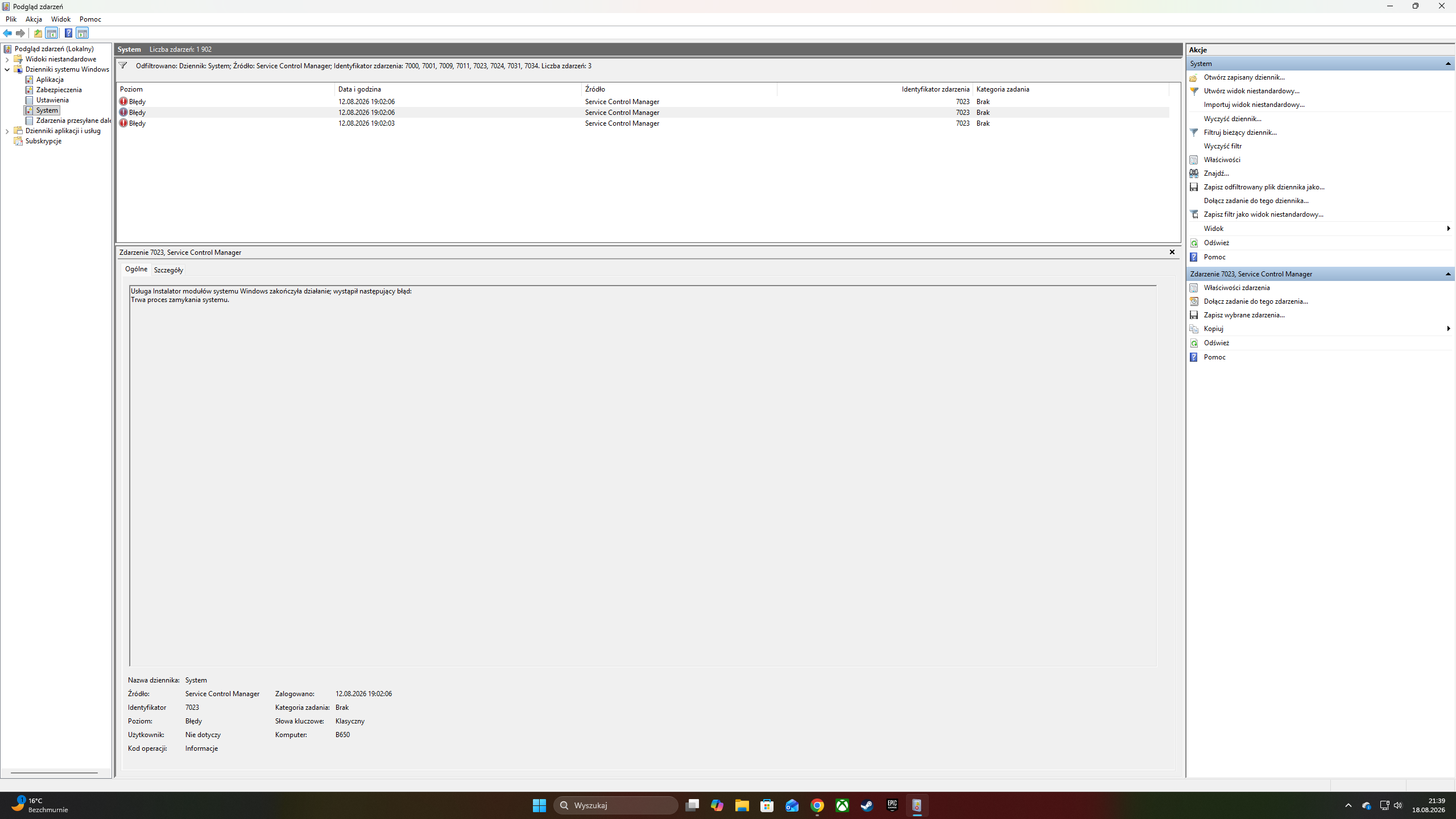Select the Zabezpieczenia log in the tree
This screenshot has height=819, width=1456.
(59, 90)
